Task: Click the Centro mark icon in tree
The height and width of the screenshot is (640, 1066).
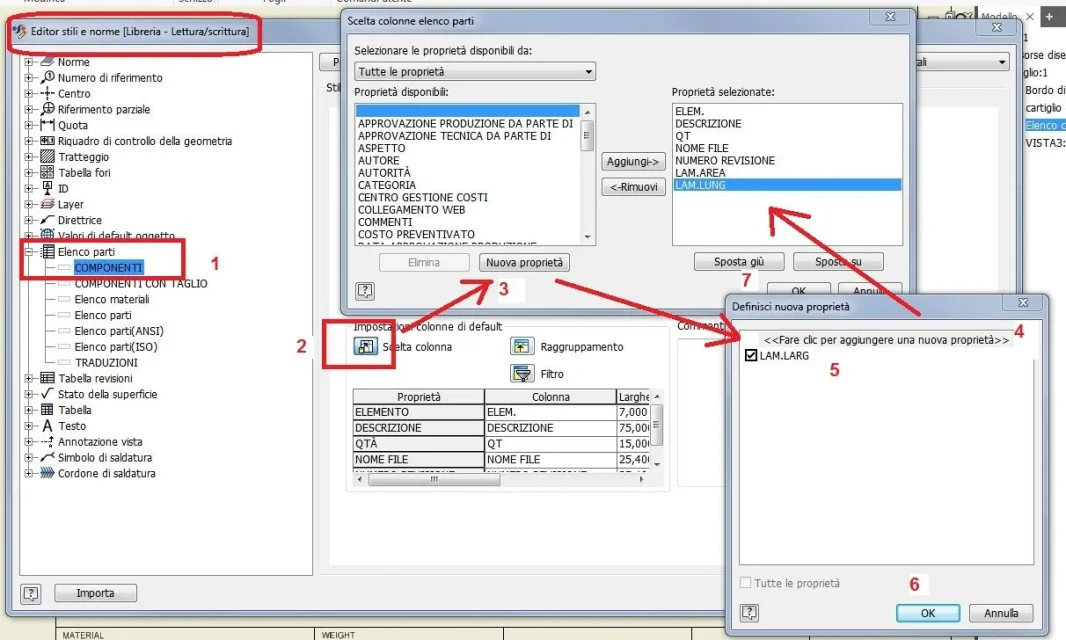Action: (x=48, y=93)
